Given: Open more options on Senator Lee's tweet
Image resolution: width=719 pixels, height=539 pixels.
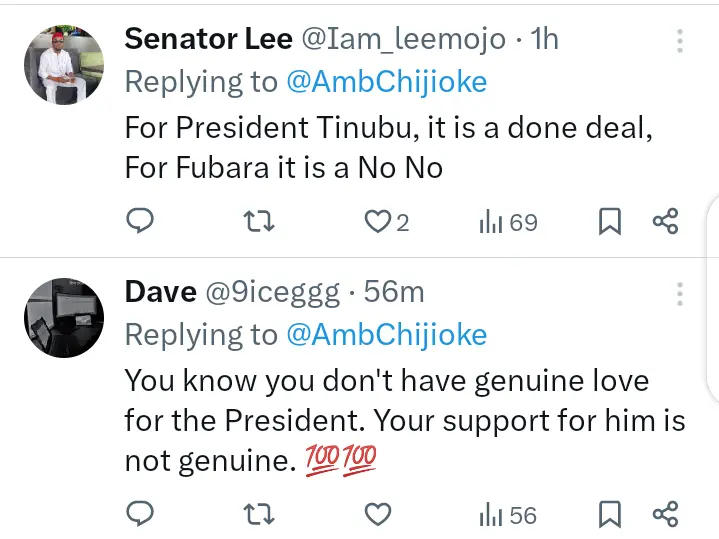Looking at the screenshot, I should click(680, 41).
